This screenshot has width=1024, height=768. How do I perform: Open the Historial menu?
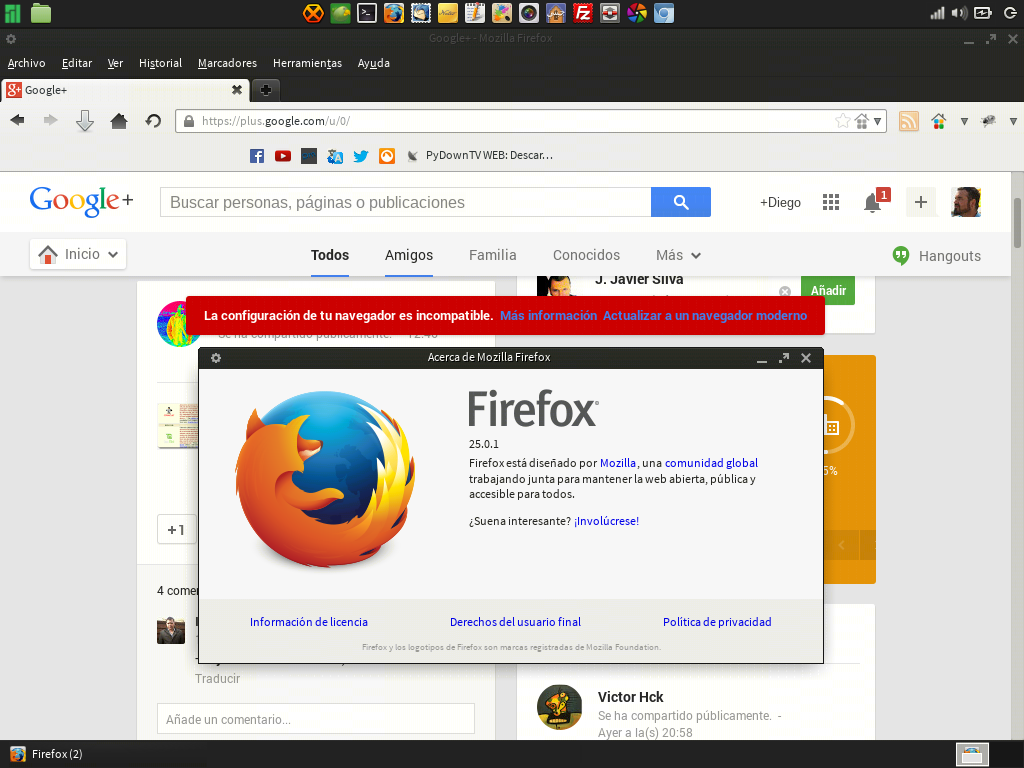[160, 63]
